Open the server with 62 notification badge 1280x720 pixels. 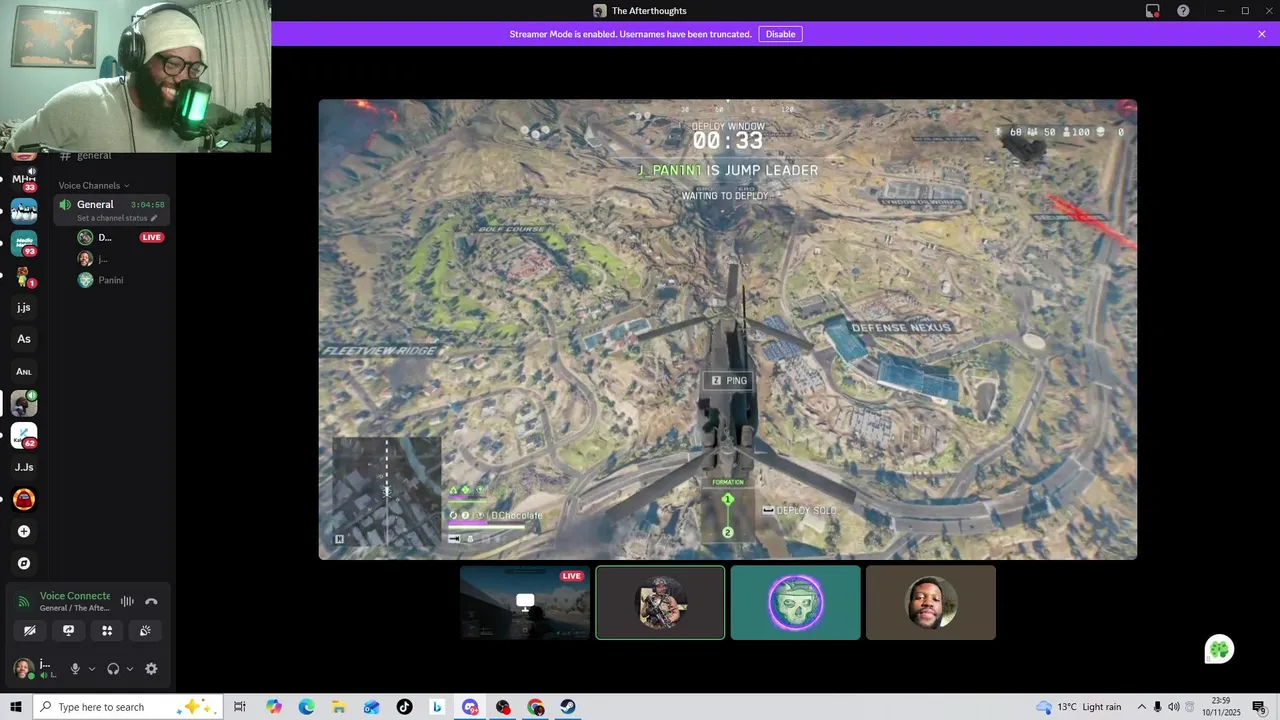click(24, 435)
